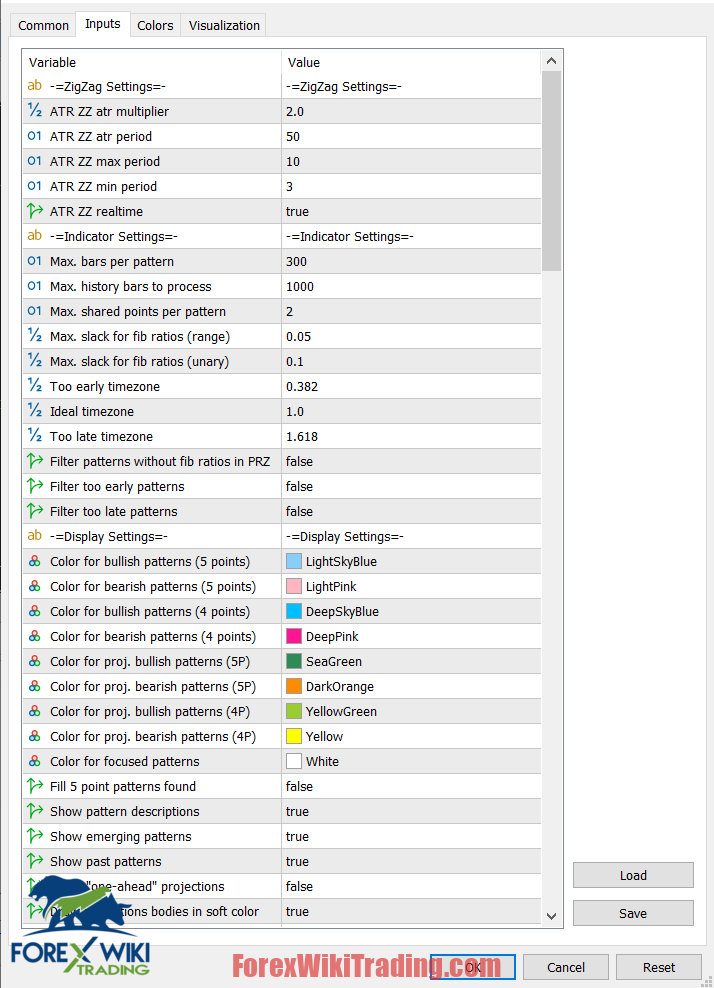Pick the DeepPink color swatch
This screenshot has height=988, width=714.
[294, 636]
